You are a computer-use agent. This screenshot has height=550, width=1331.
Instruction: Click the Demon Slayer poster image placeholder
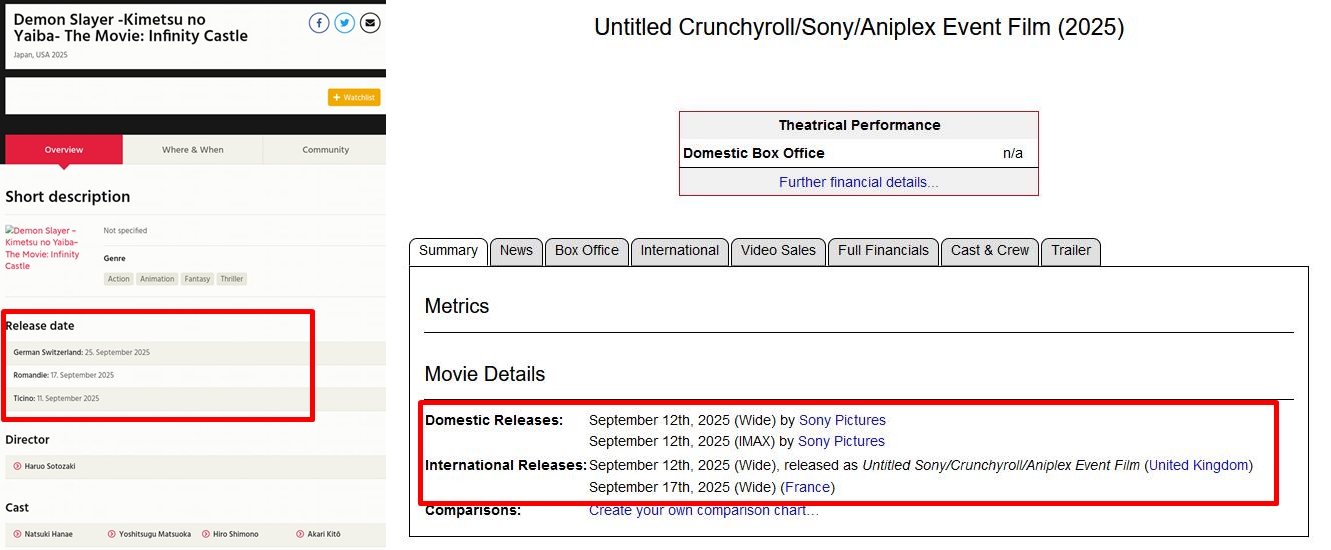point(41,248)
